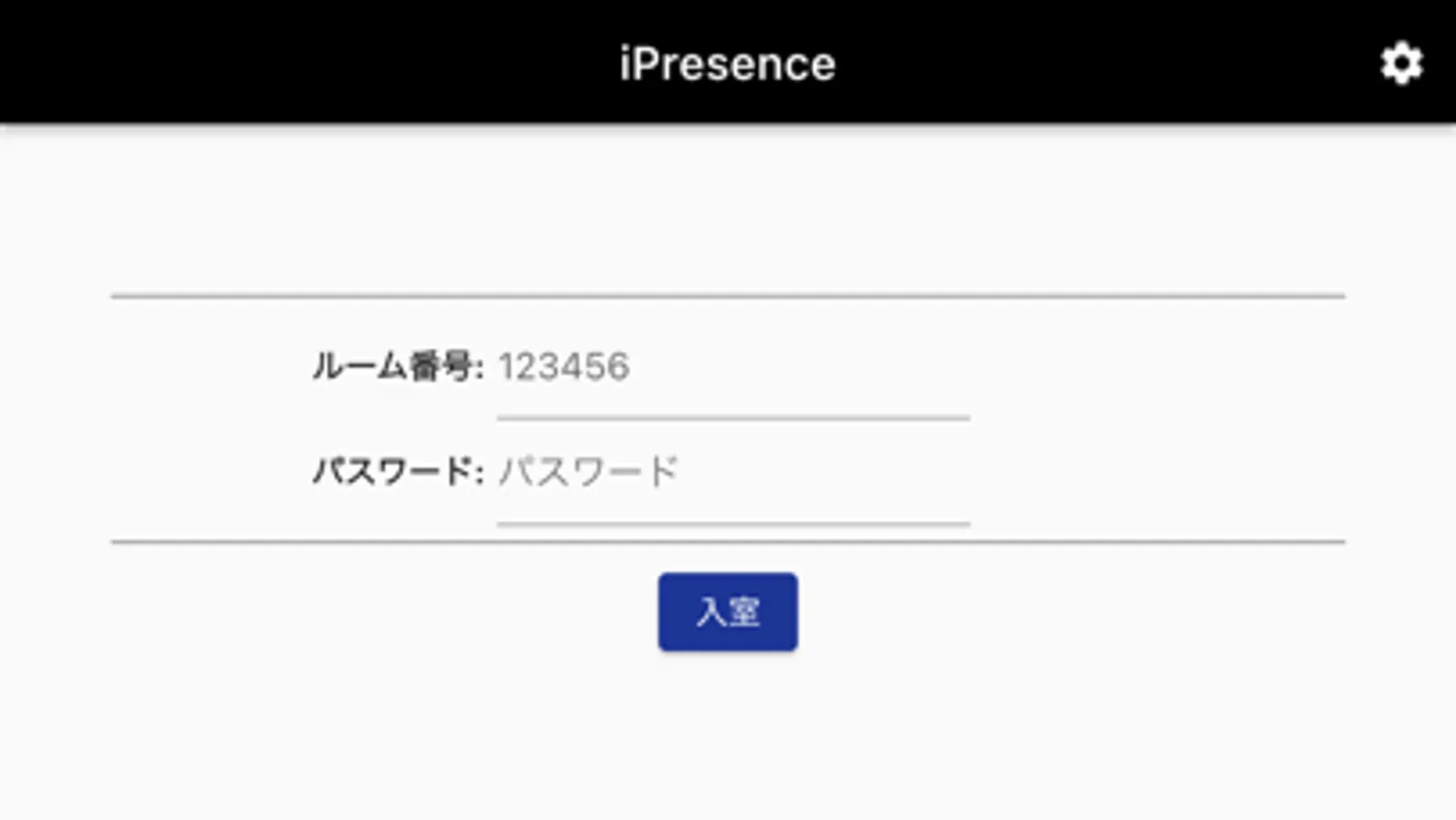Image resolution: width=1456 pixels, height=820 pixels.
Task: Click the divider line above 入室
Action: (728, 542)
